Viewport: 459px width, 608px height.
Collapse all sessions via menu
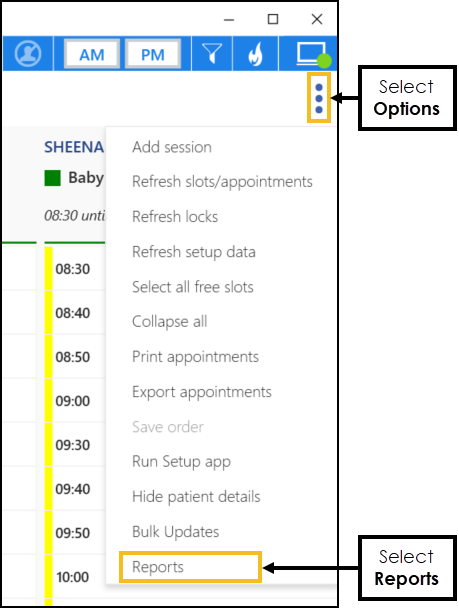[169, 322]
